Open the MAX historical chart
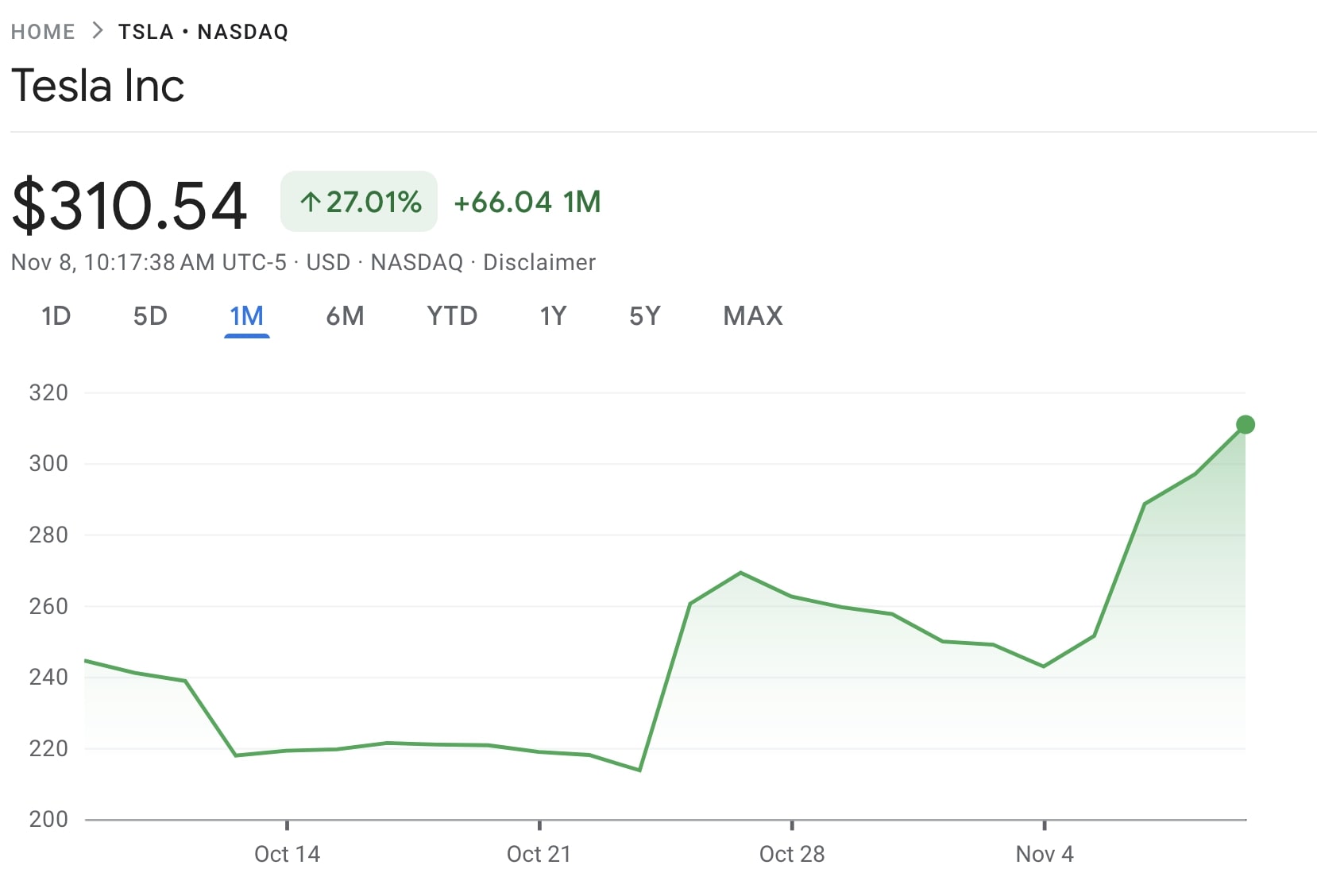 coord(751,316)
